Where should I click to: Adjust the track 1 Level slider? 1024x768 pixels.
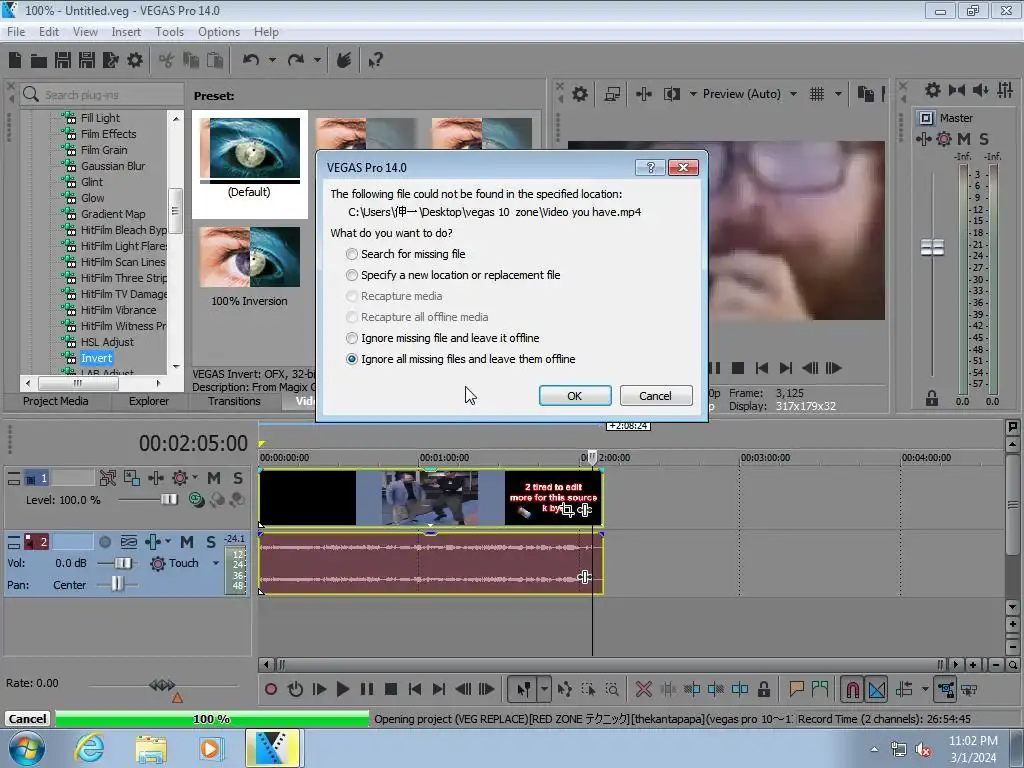(168, 500)
